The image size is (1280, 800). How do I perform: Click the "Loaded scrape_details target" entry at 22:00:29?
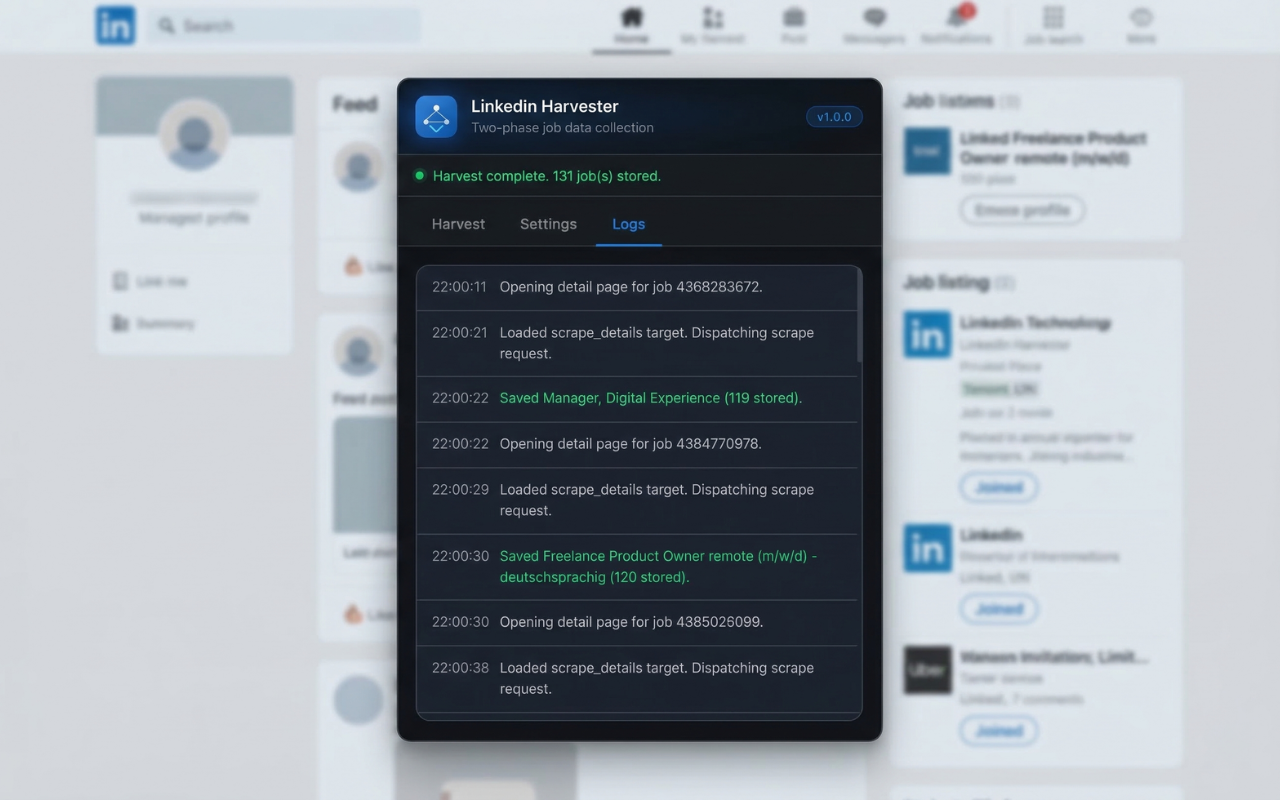[x=637, y=500]
